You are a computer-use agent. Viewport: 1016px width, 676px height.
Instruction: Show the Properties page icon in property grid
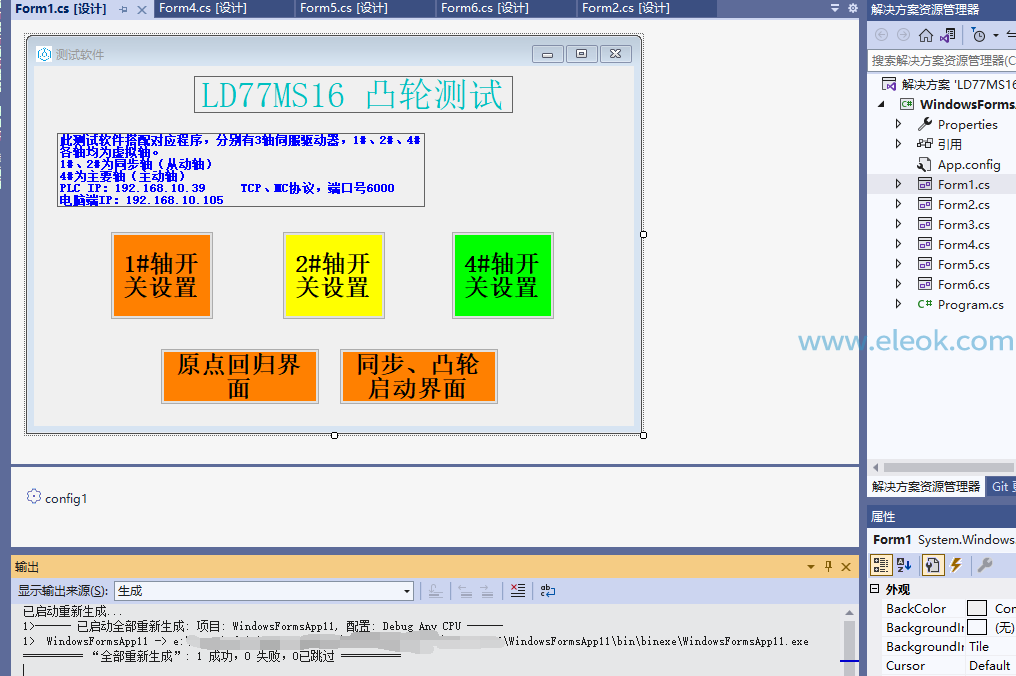932,565
